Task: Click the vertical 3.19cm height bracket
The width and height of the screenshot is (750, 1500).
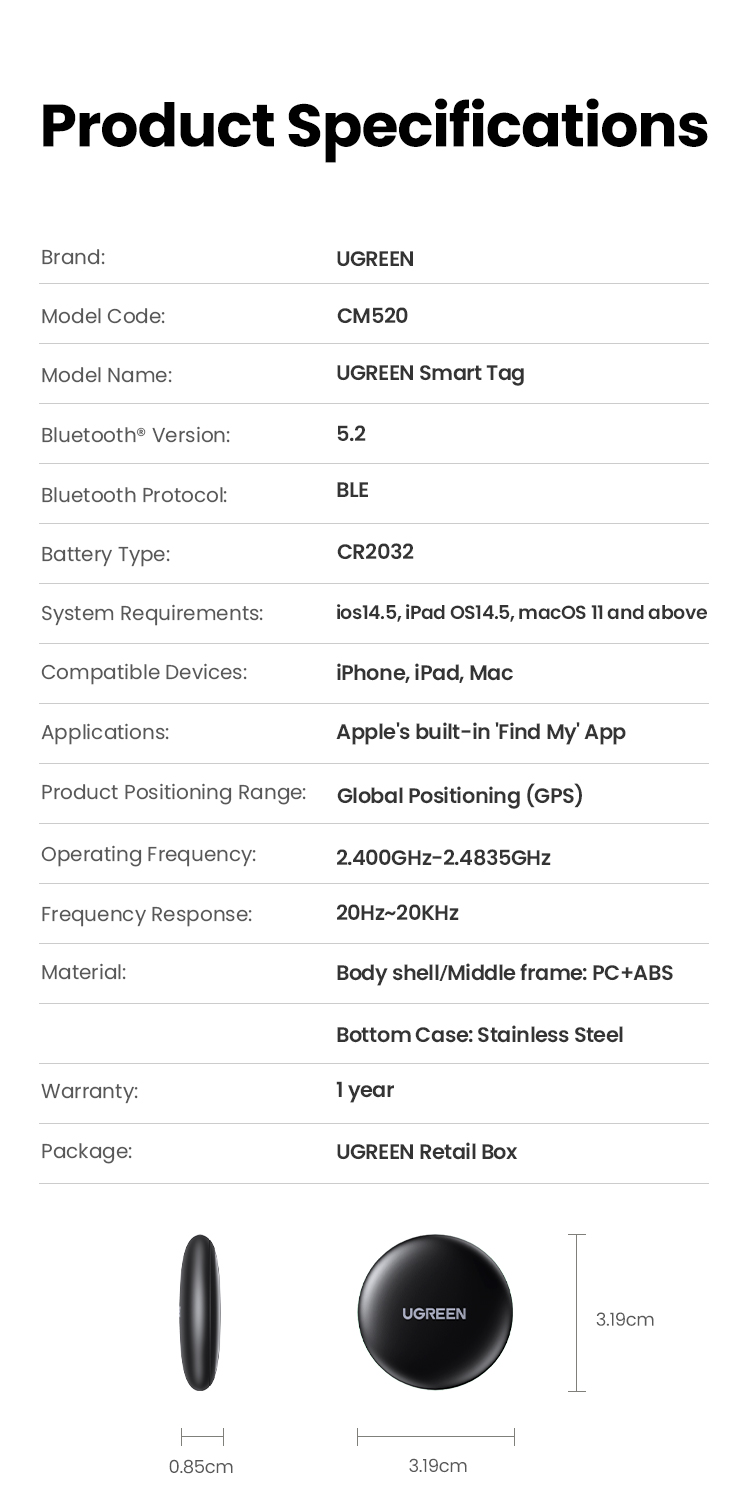Action: pos(577,1313)
